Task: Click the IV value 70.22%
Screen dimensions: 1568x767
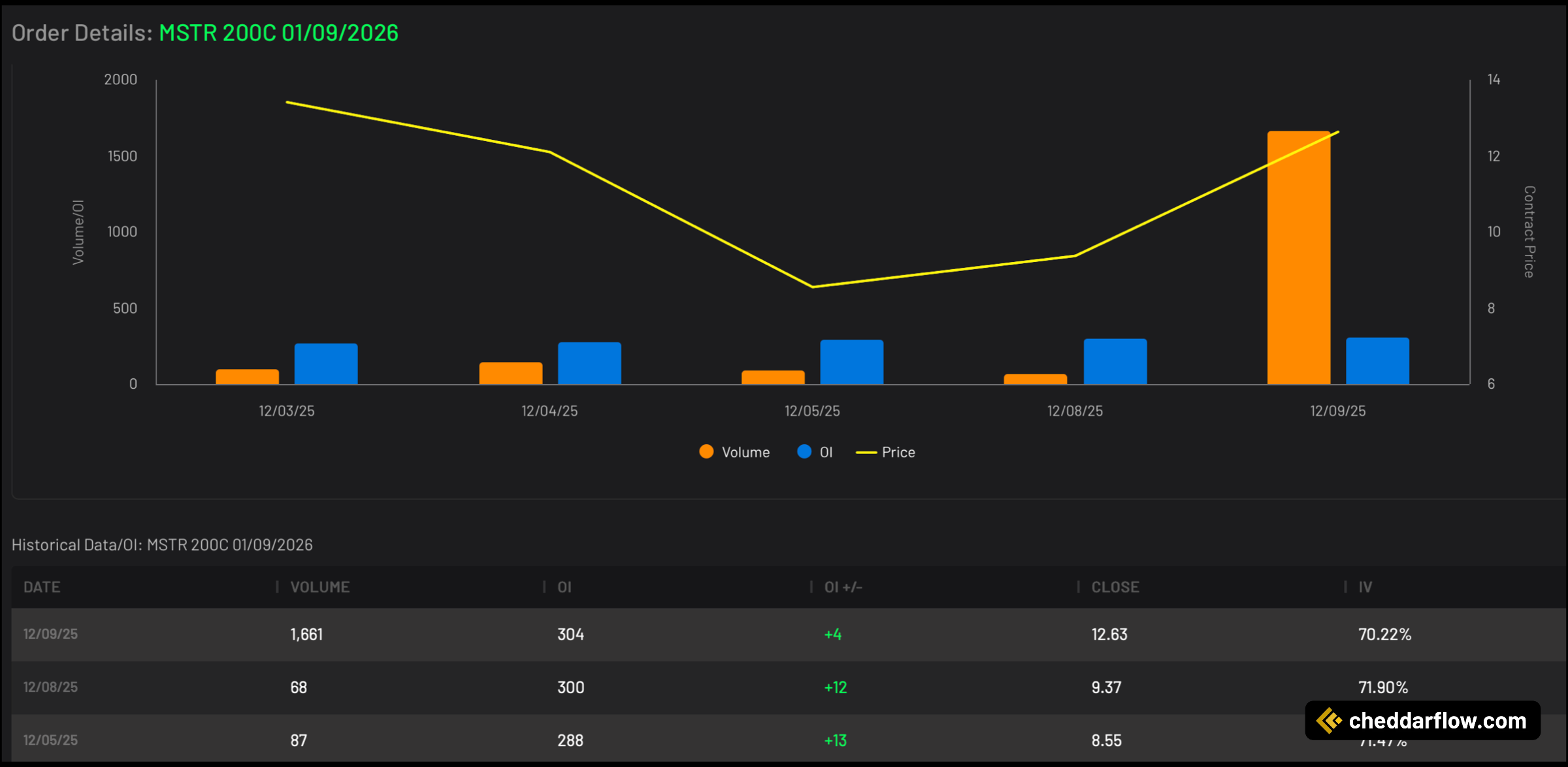Action: [x=1385, y=634]
